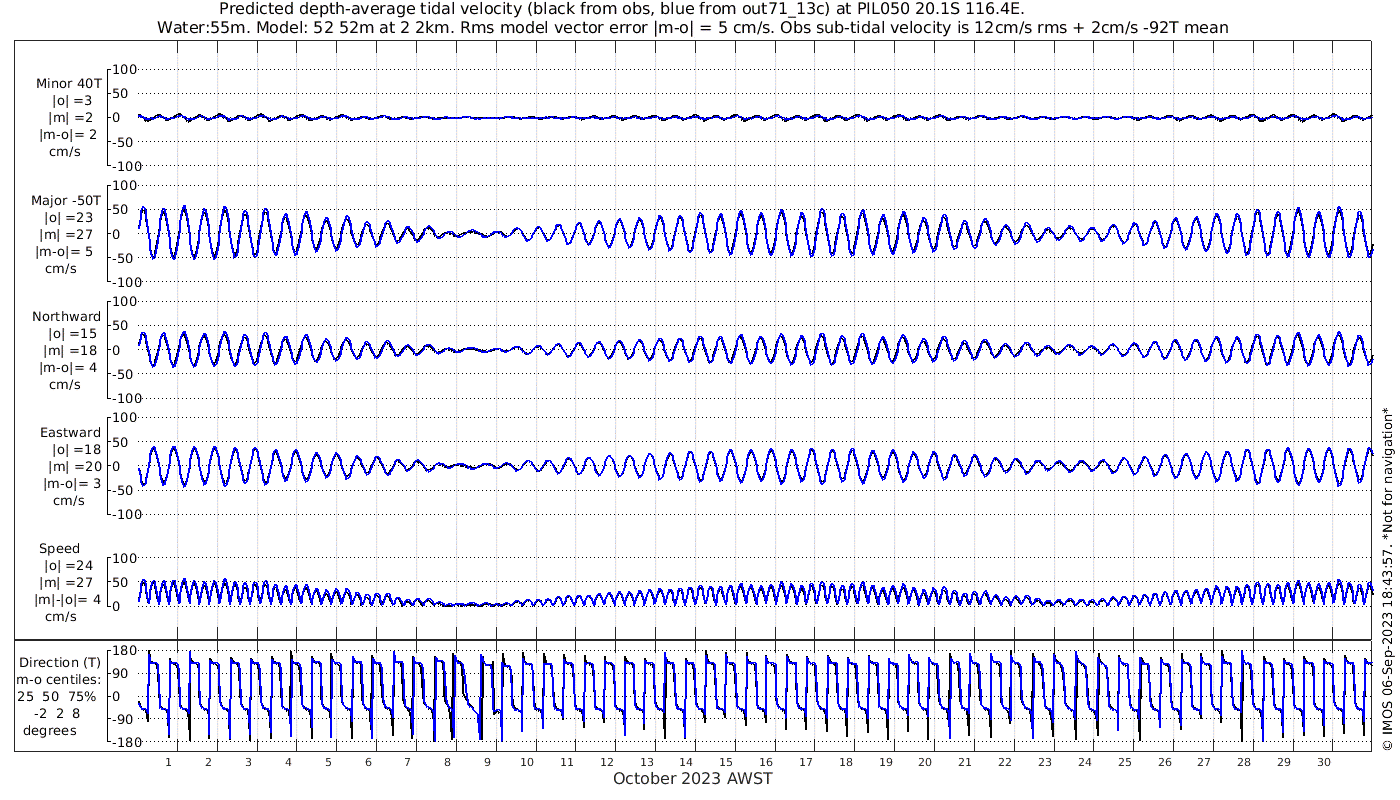This screenshot has width=1400, height=800.
Task: Click '|o| =3' in Minor panel
Action: coord(72,101)
